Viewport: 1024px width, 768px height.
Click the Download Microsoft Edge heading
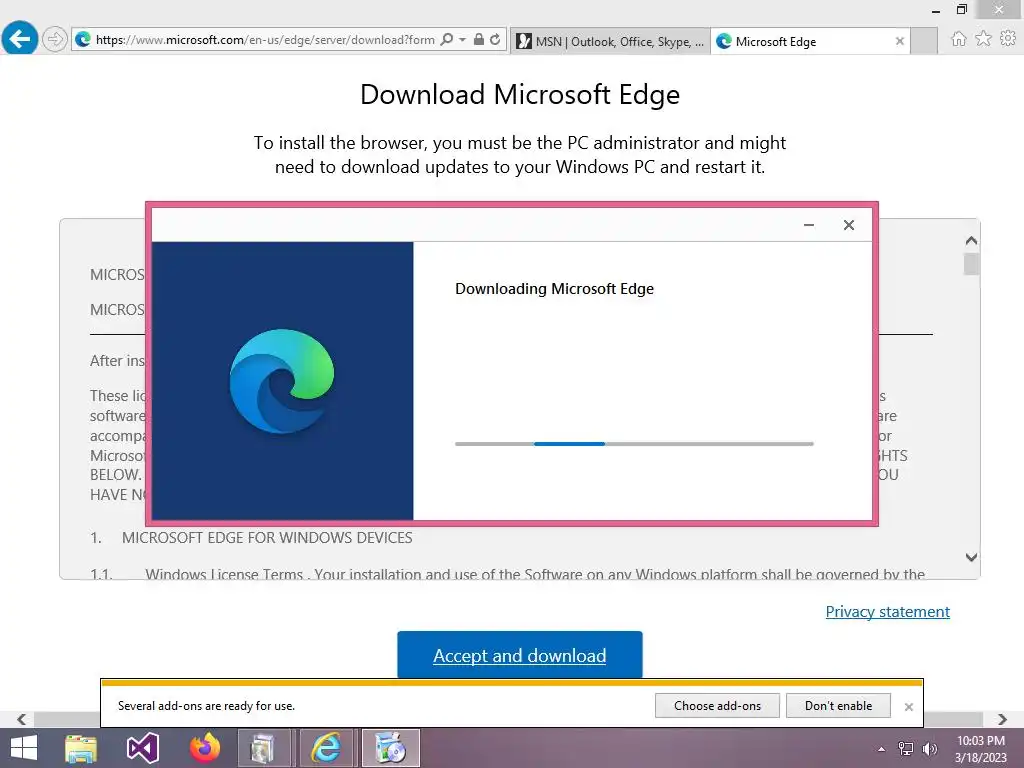(x=520, y=94)
